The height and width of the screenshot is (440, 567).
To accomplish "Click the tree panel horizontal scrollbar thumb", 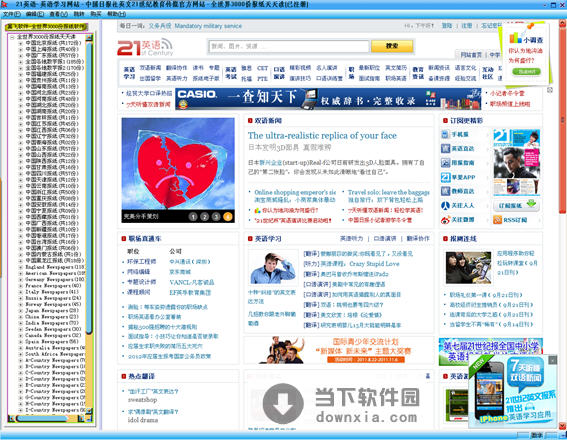I will 42,419.
